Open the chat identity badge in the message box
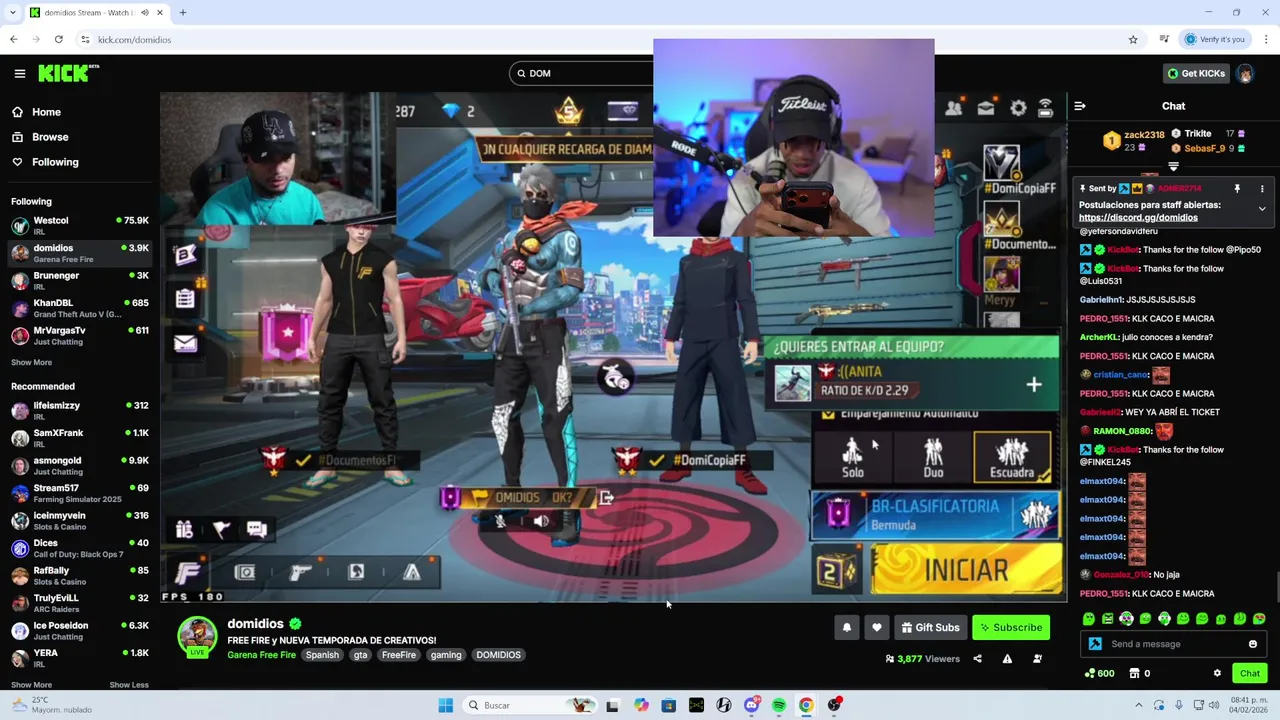This screenshot has width=1280, height=720. coord(1095,644)
